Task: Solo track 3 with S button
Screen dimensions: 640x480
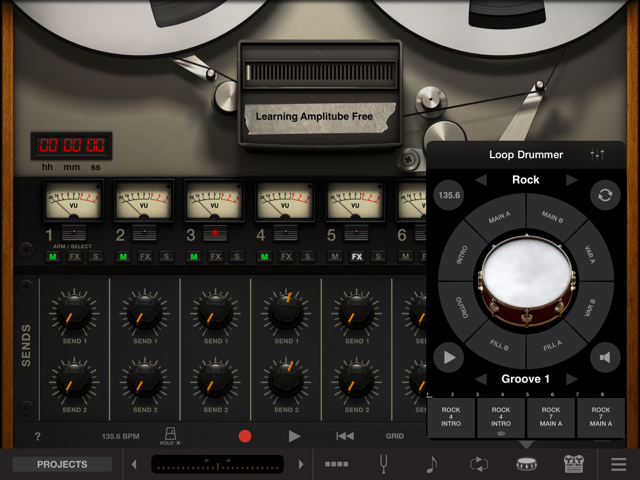Action: point(237,257)
